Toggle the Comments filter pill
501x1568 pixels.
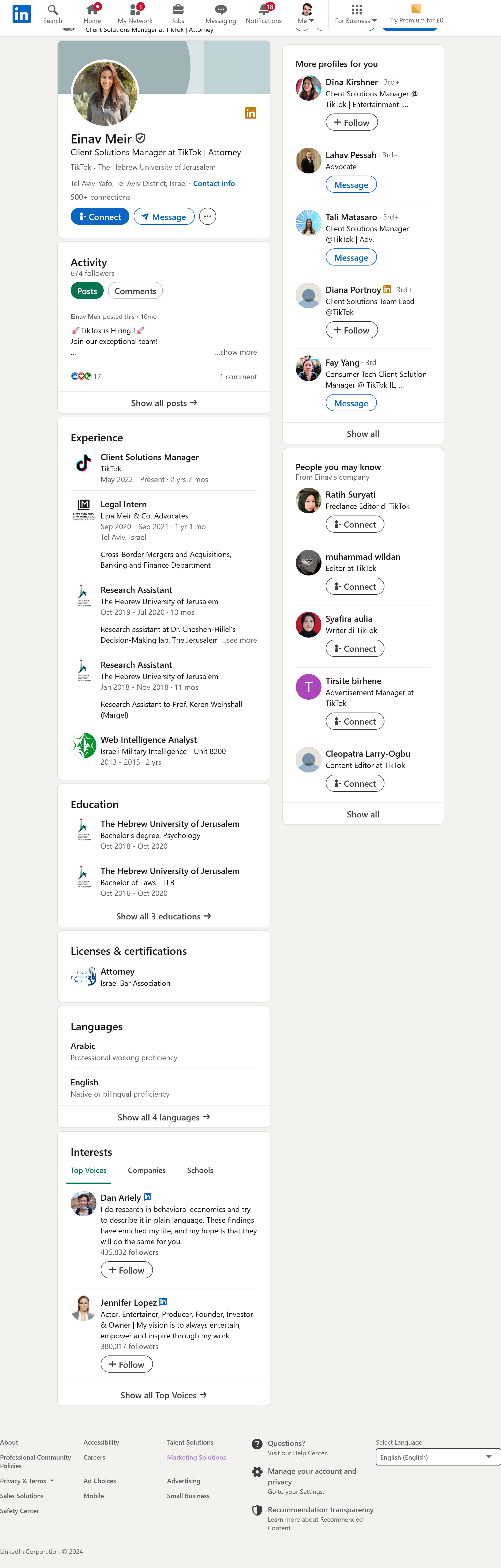tap(135, 291)
